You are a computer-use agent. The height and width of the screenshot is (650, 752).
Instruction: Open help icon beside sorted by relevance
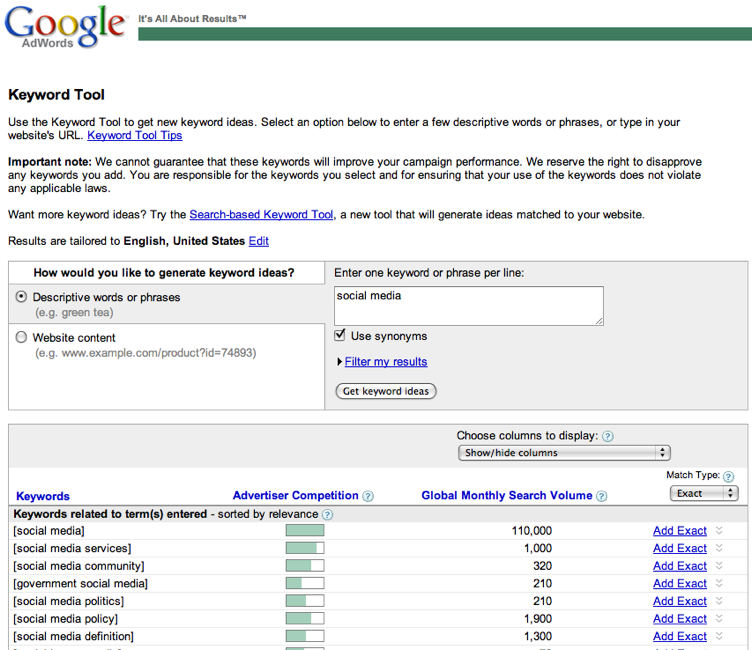point(327,515)
